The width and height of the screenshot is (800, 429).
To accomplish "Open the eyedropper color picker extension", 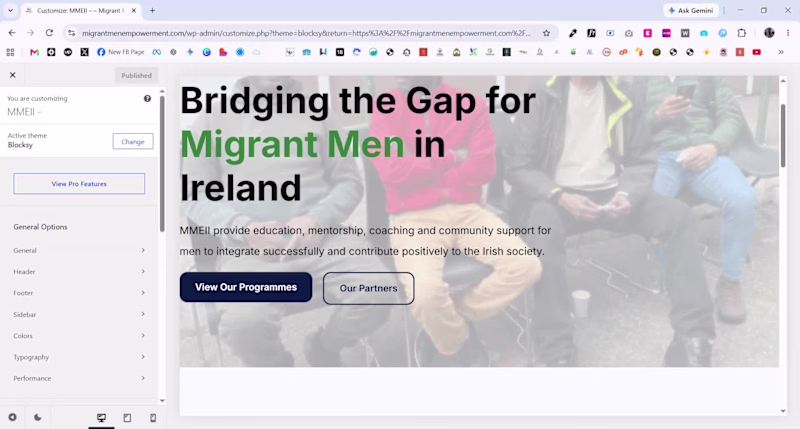I will coord(573,33).
